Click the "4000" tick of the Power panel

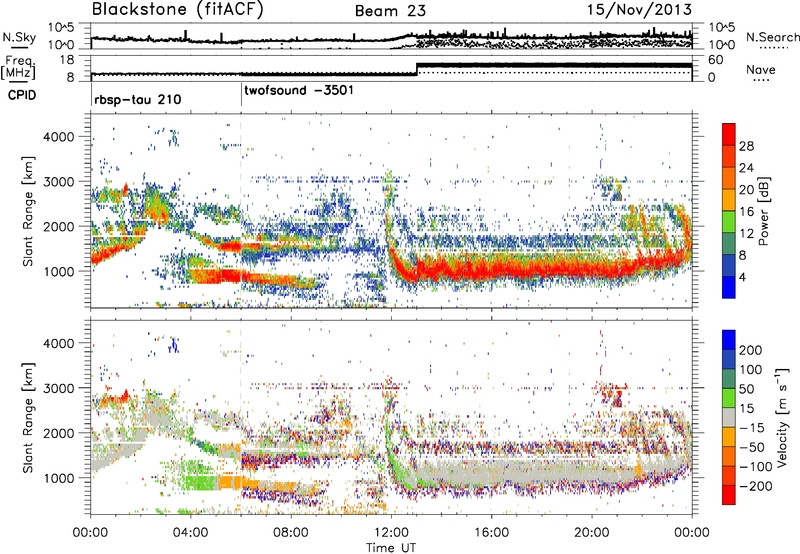click(x=58, y=137)
